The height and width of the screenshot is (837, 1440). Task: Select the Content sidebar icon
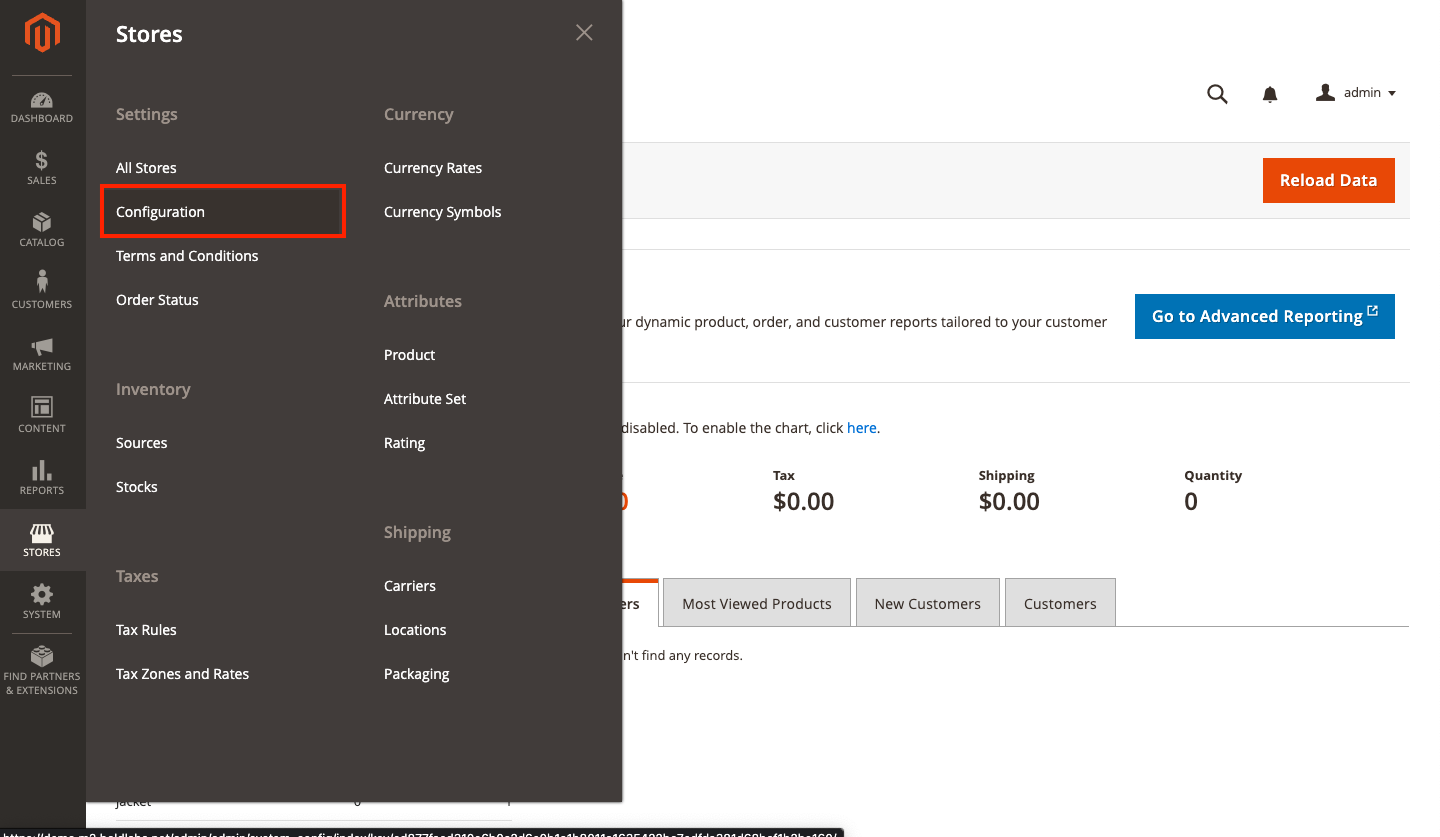point(42,414)
